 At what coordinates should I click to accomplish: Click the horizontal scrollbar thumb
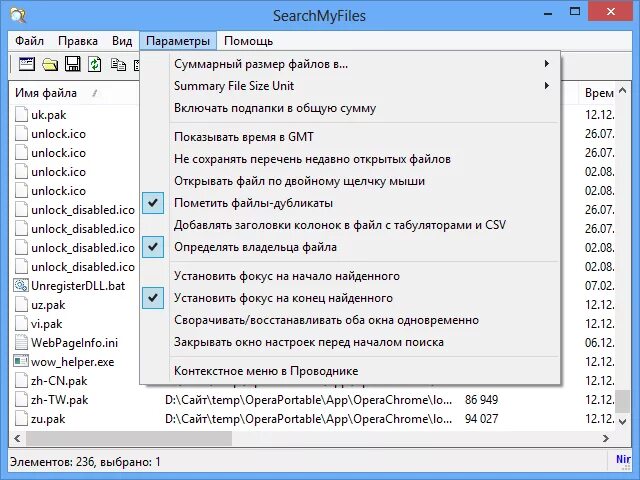pyautogui.click(x=129, y=438)
